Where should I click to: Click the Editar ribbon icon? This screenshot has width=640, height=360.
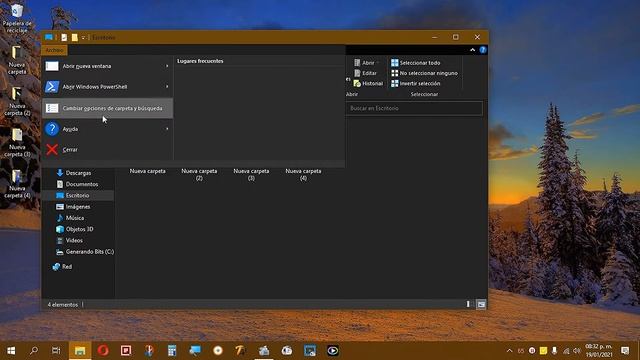click(357, 73)
